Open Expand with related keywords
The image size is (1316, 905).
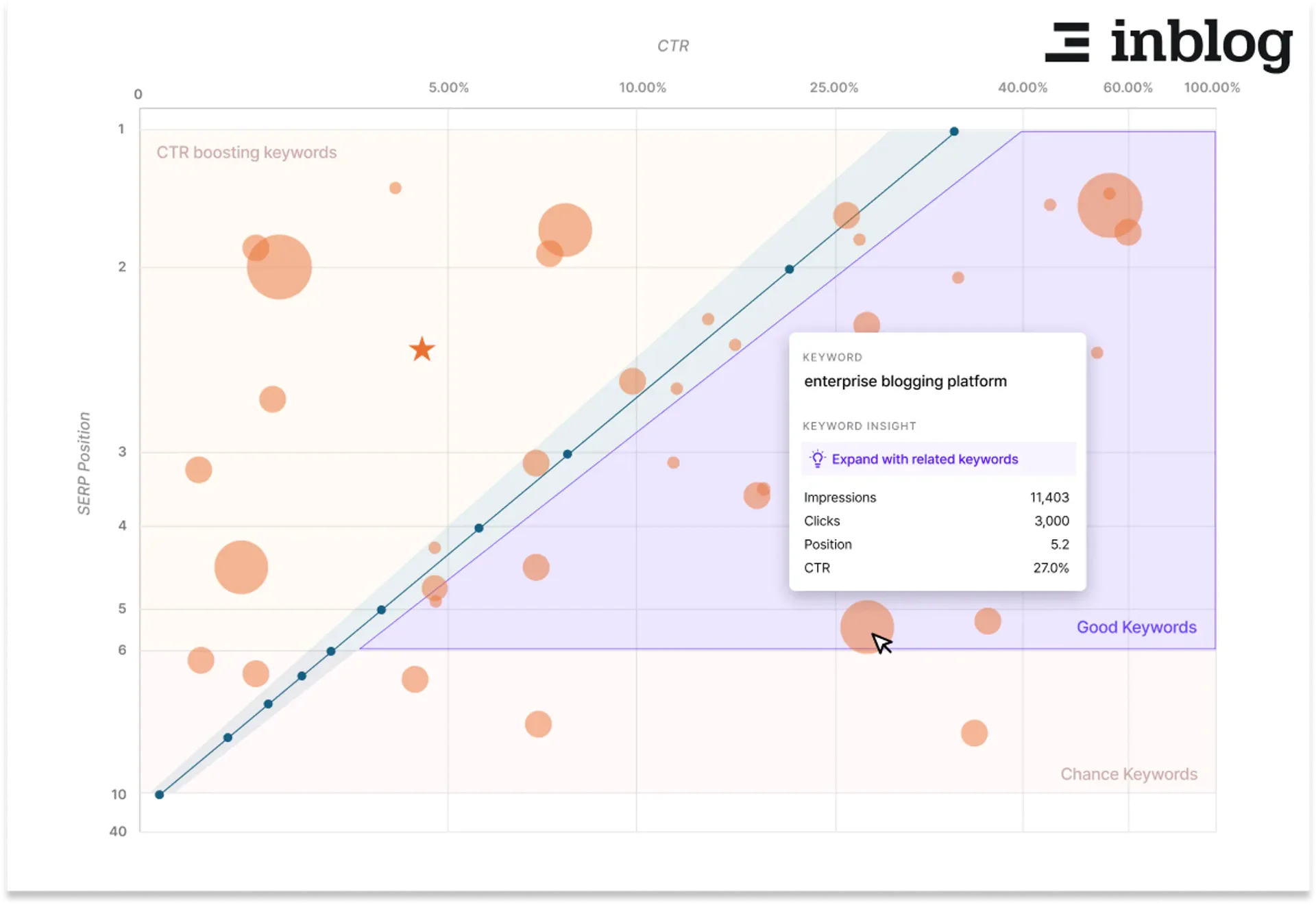(x=925, y=459)
